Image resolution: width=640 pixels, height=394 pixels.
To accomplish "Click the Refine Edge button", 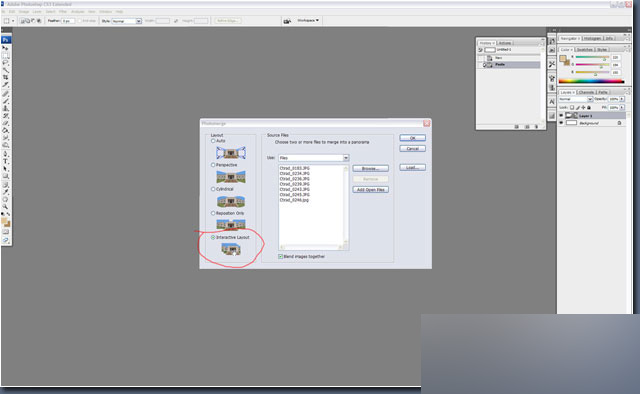I will click(x=228, y=21).
